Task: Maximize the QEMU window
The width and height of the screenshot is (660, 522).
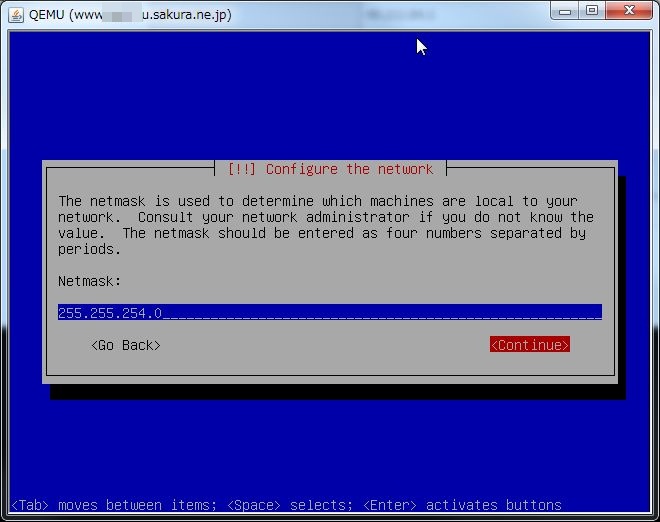Action: (x=592, y=11)
